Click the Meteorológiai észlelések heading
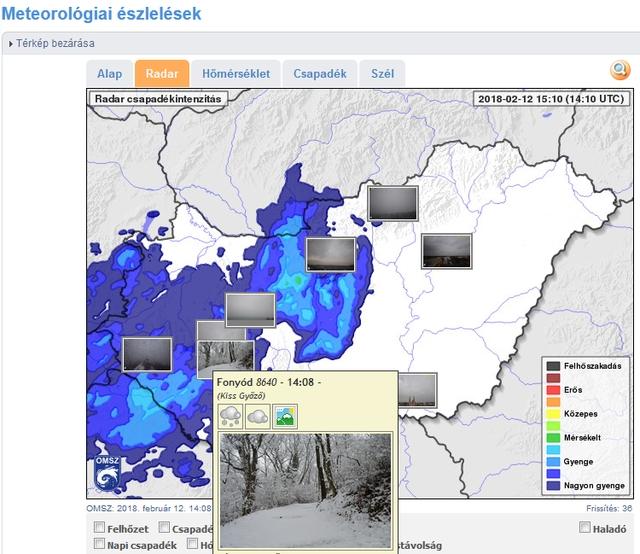The image size is (640, 554). point(101,14)
